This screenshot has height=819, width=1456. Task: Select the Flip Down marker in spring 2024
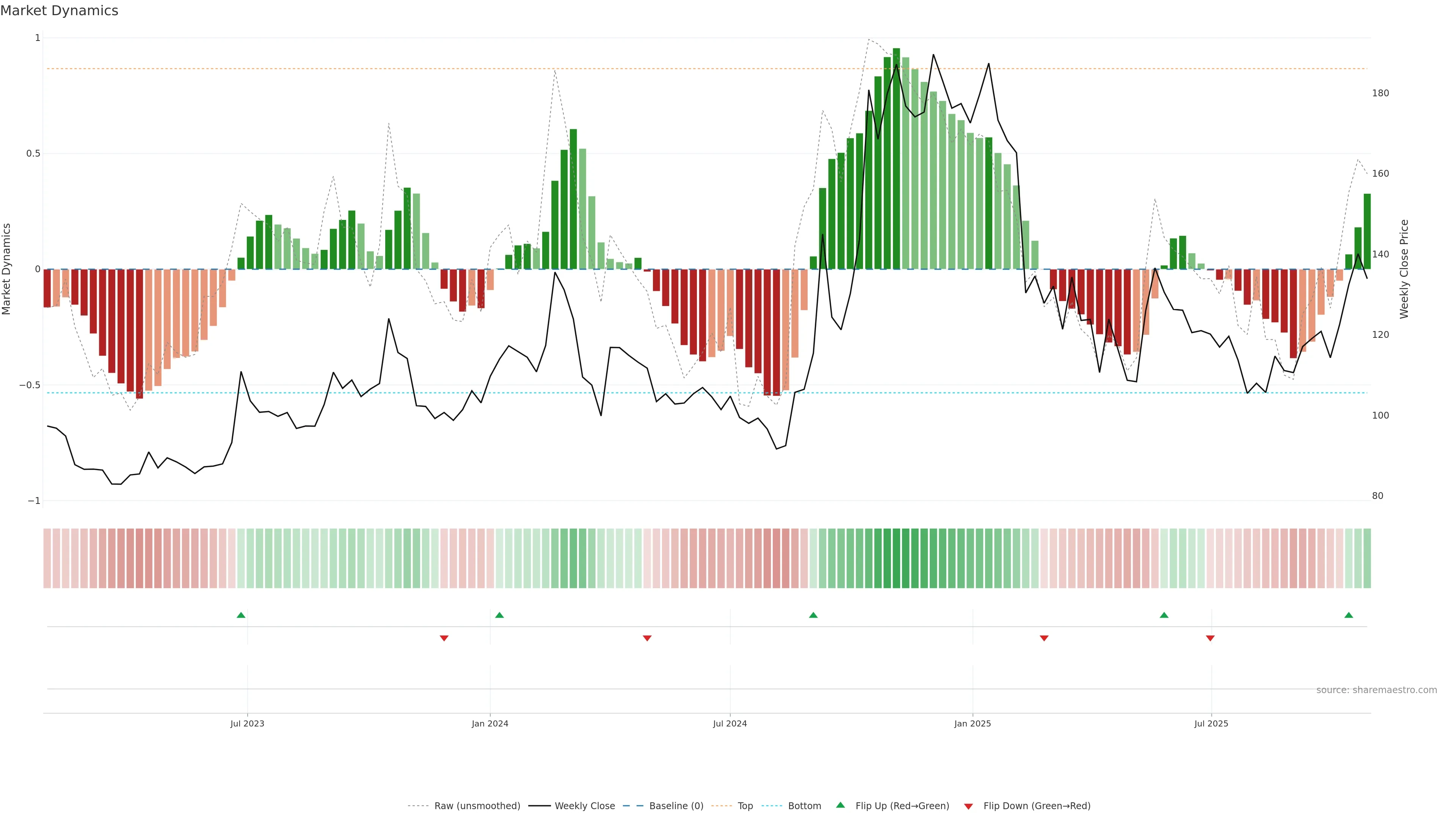[x=647, y=638]
